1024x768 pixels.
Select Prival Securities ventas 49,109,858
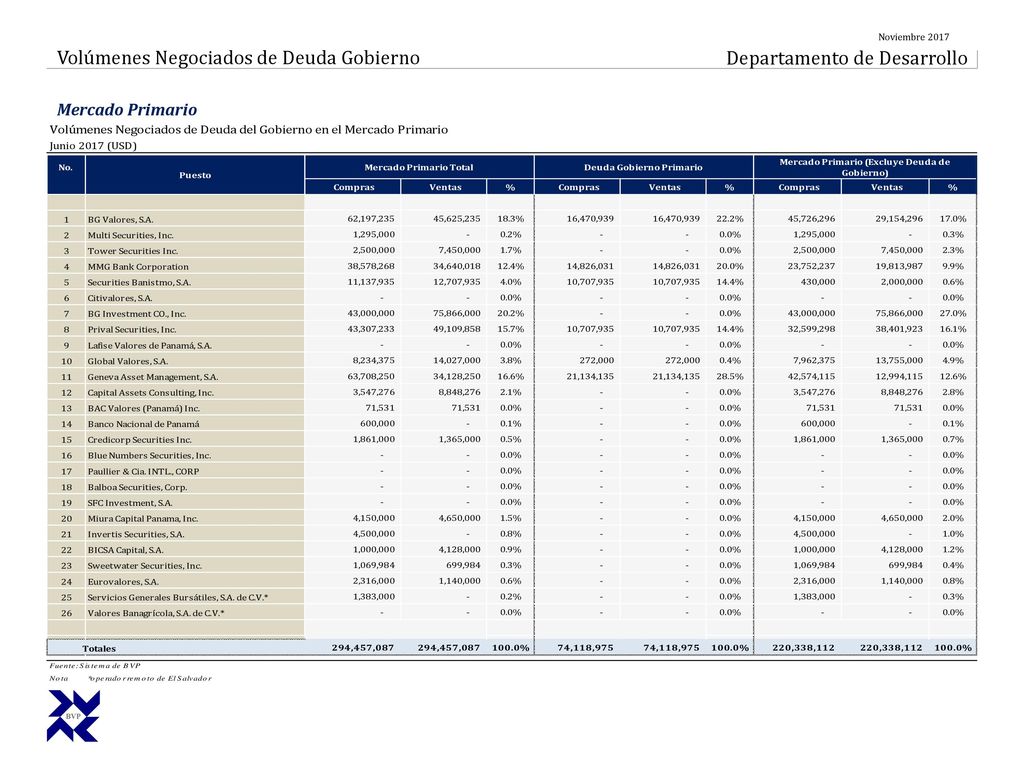coord(456,329)
